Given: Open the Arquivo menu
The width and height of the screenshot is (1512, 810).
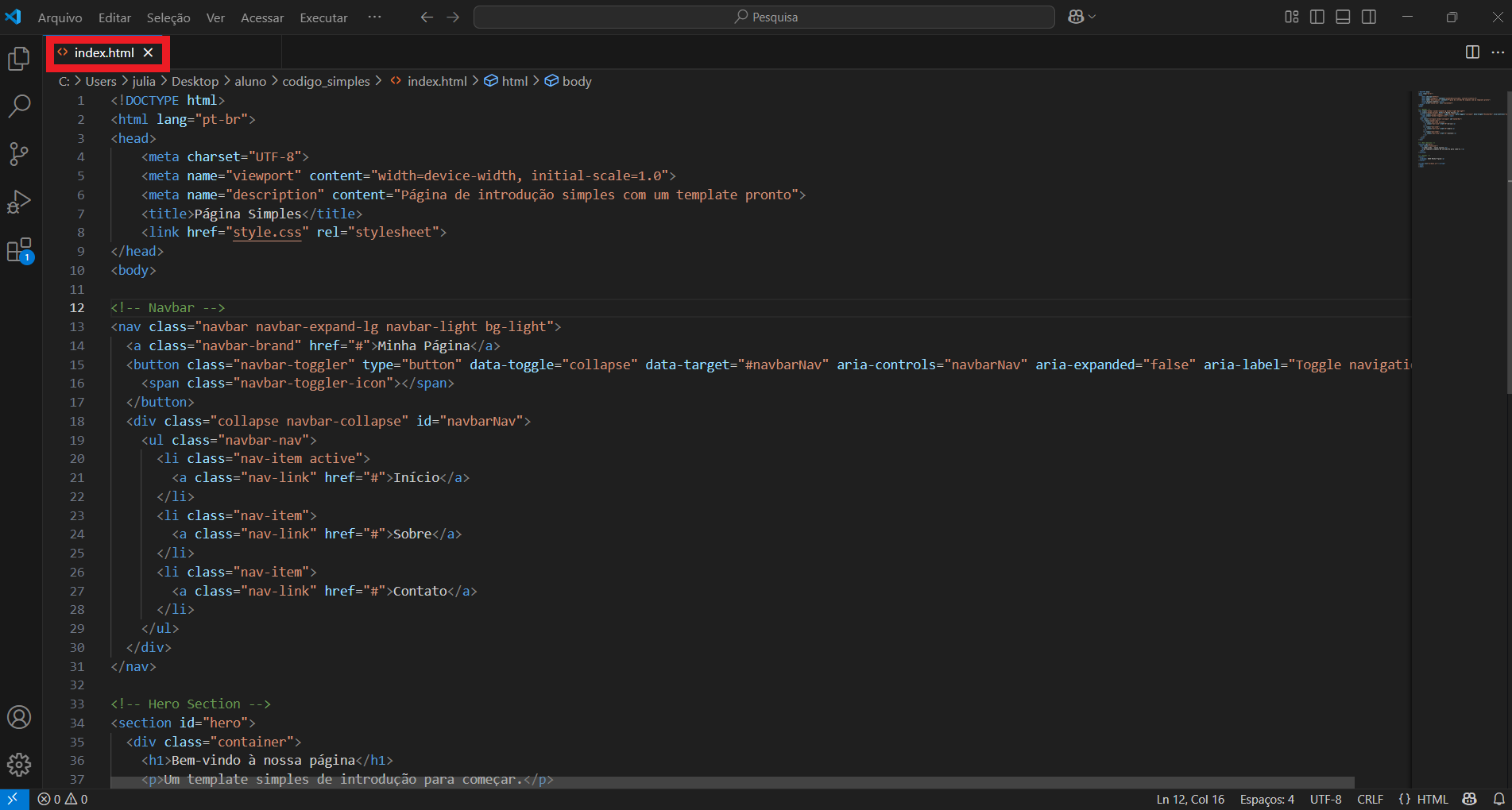Looking at the screenshot, I should pyautogui.click(x=60, y=17).
